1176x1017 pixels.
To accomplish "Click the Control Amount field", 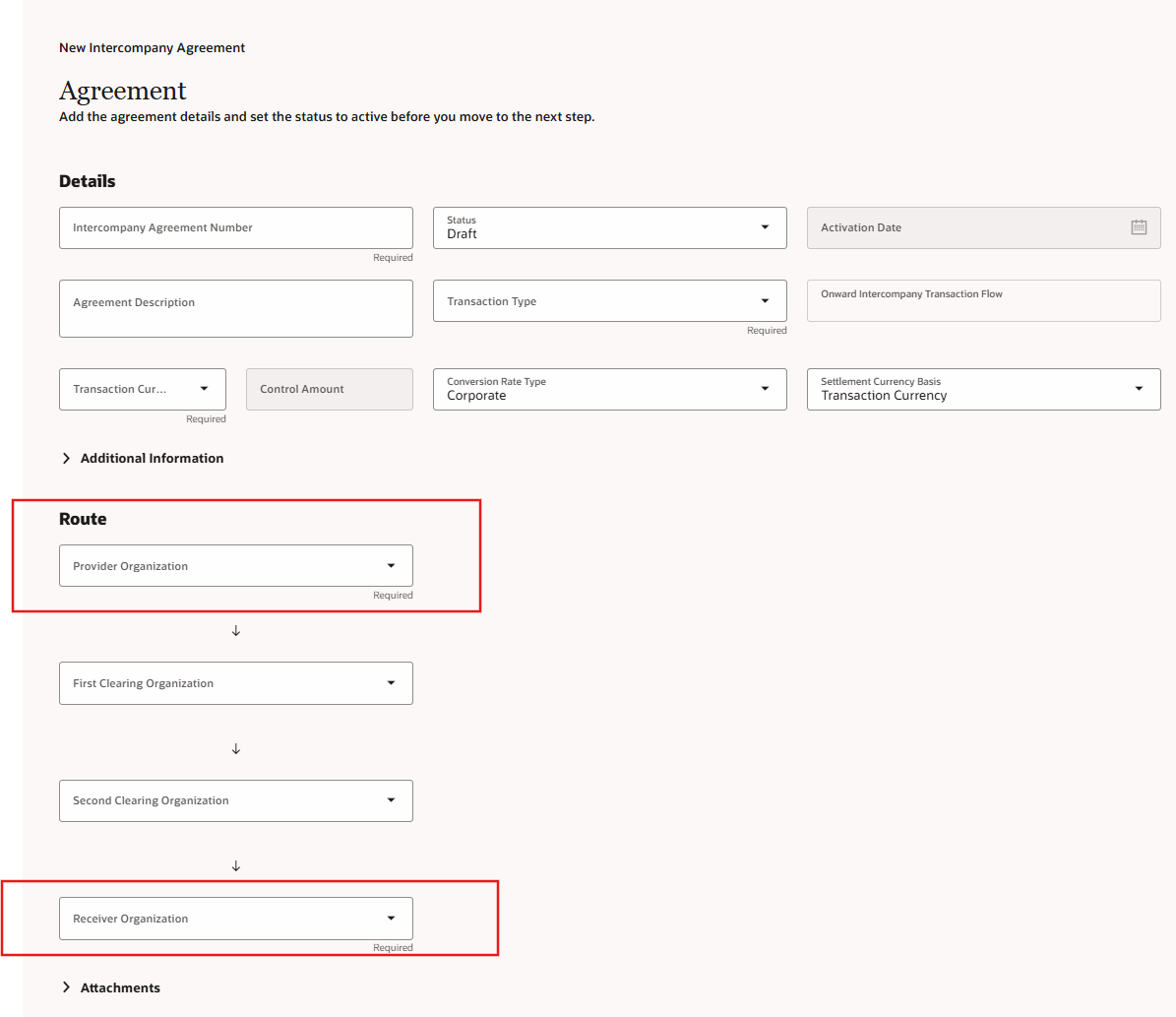I will [x=330, y=389].
